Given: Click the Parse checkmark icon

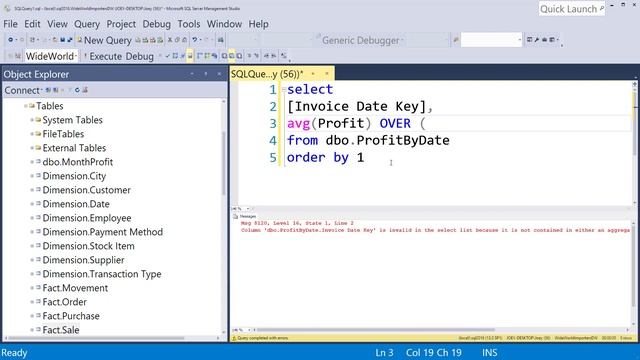Looking at the screenshot, I should point(167,56).
